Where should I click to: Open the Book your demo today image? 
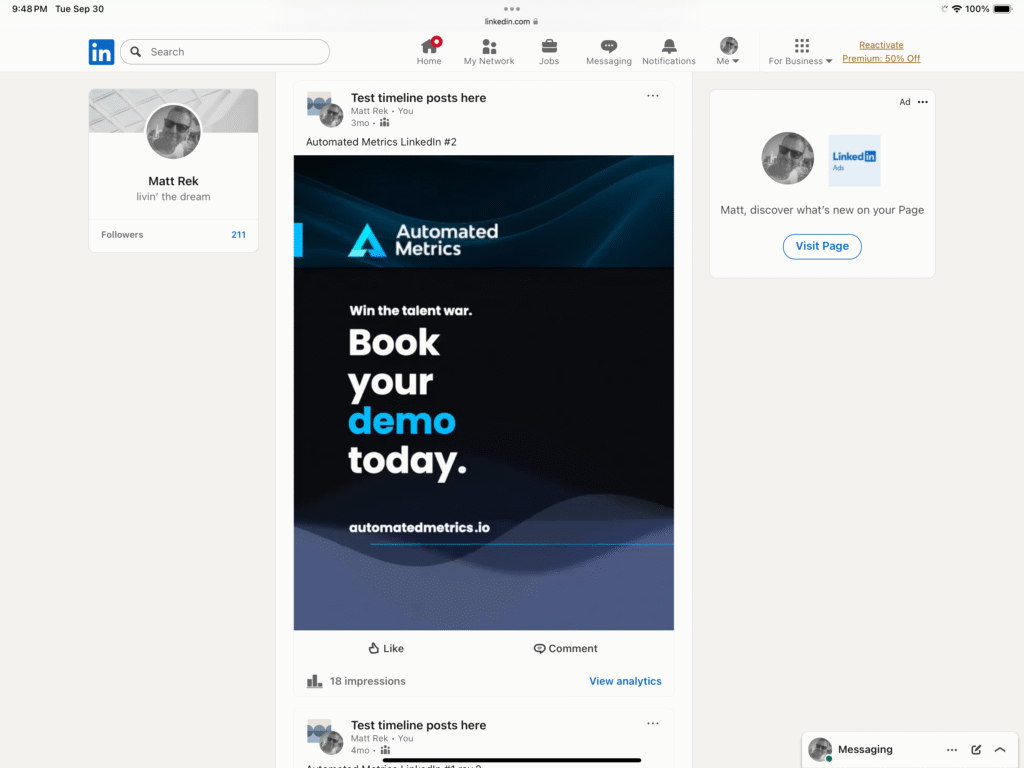coord(484,392)
